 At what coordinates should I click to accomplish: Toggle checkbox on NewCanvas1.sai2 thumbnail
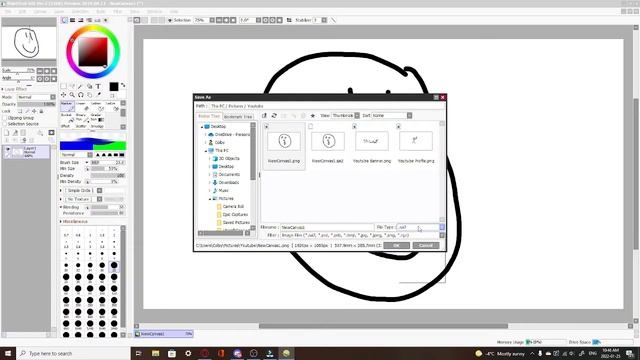click(311, 127)
